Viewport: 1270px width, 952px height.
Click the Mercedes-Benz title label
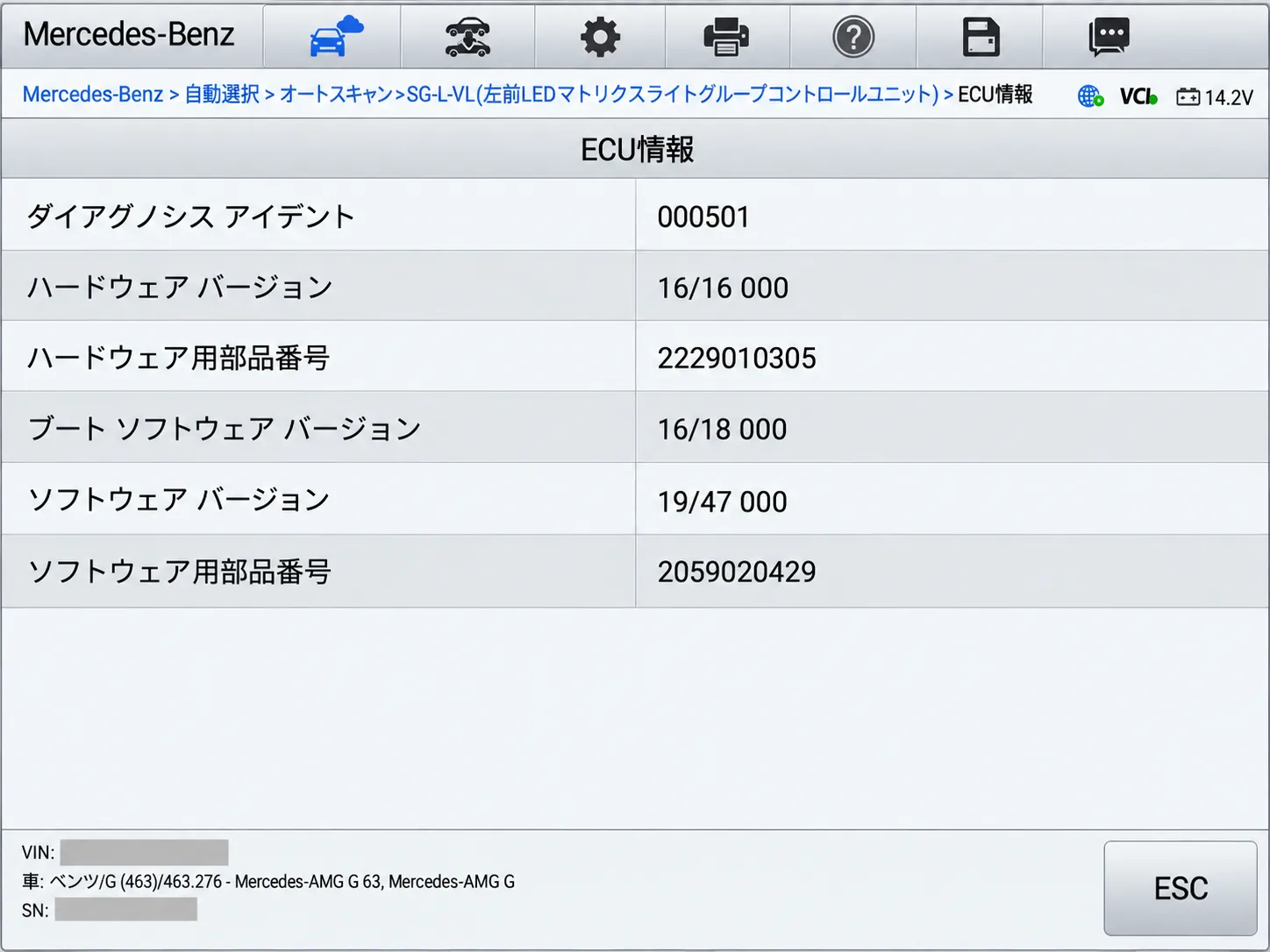point(129,34)
